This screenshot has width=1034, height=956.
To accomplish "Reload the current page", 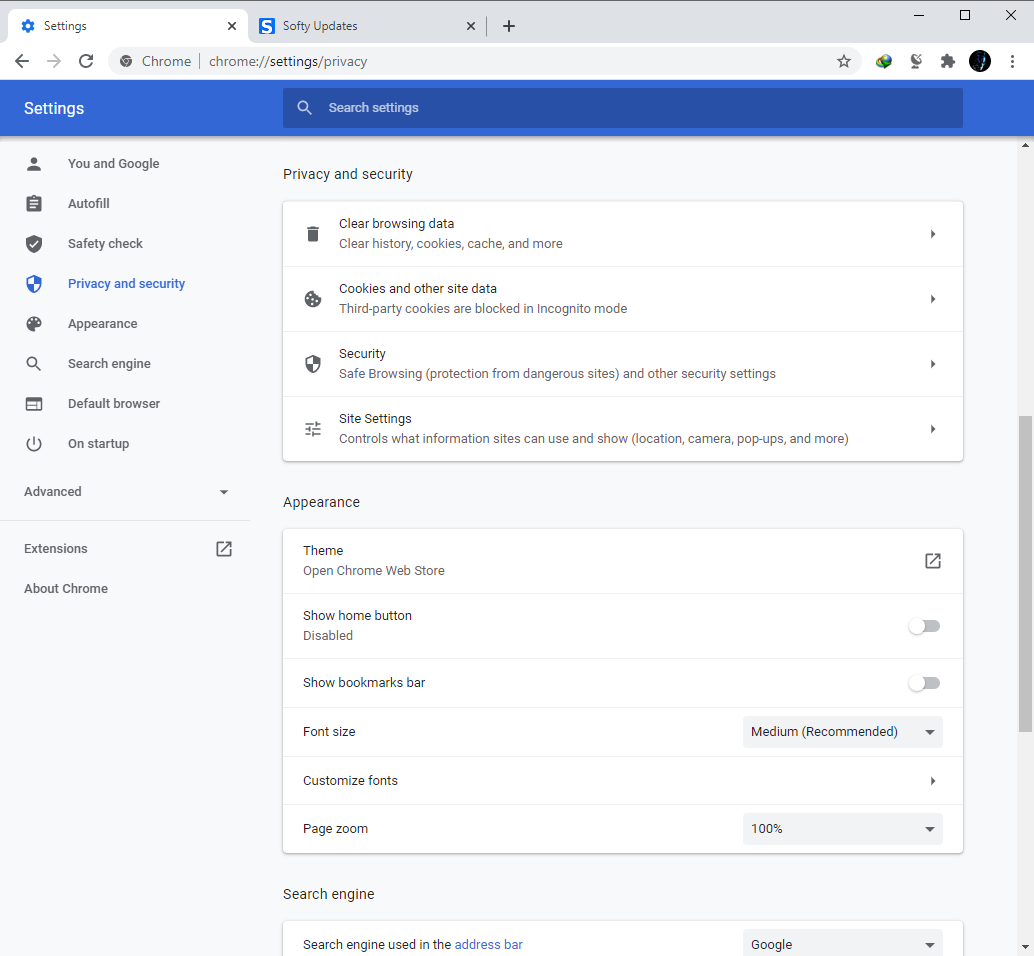I will (86, 61).
